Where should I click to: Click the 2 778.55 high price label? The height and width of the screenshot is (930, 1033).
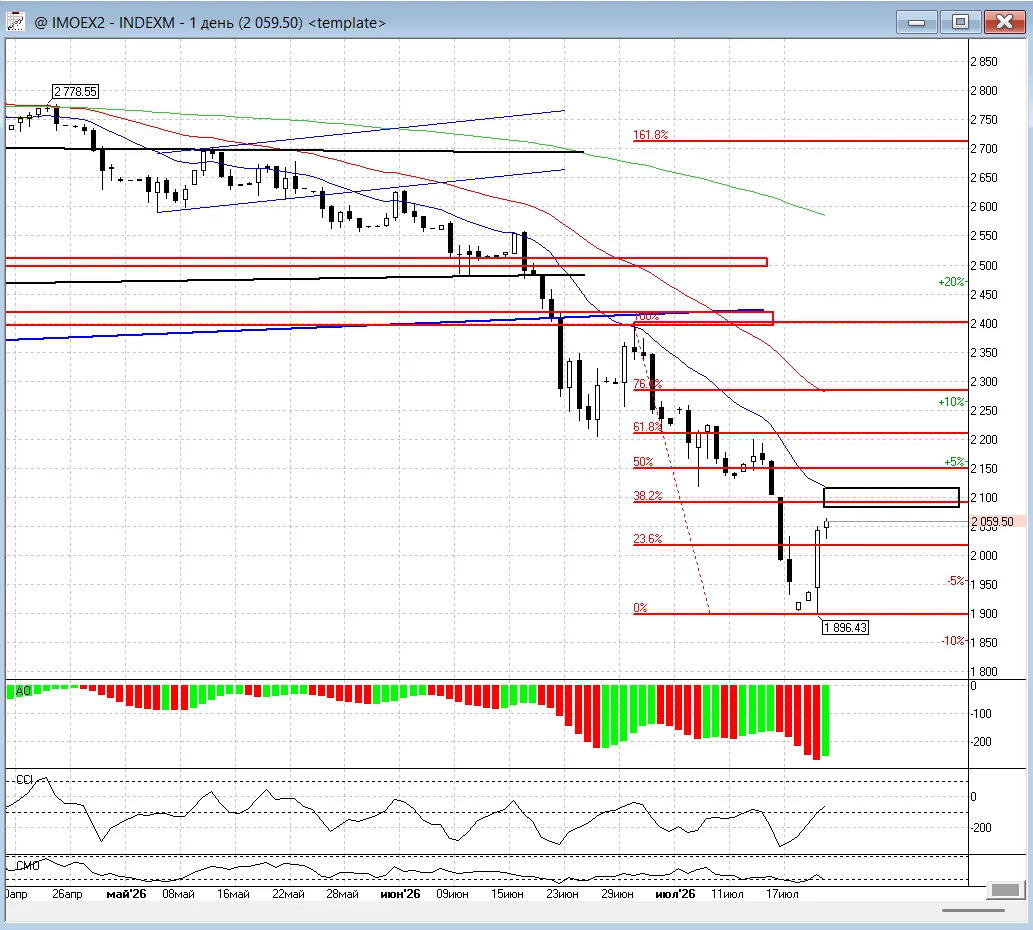[76, 92]
